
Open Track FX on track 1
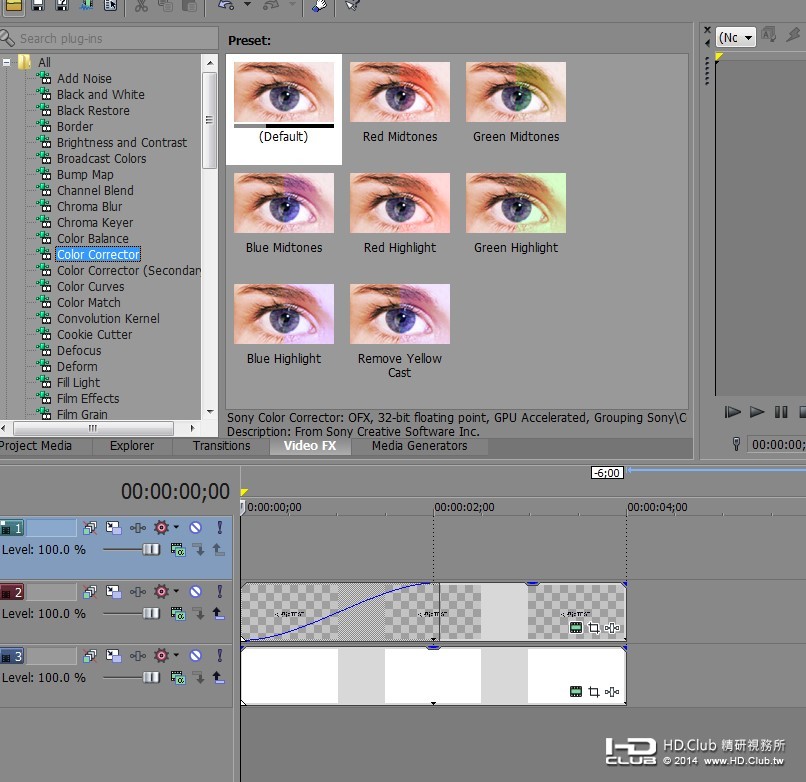point(138,528)
